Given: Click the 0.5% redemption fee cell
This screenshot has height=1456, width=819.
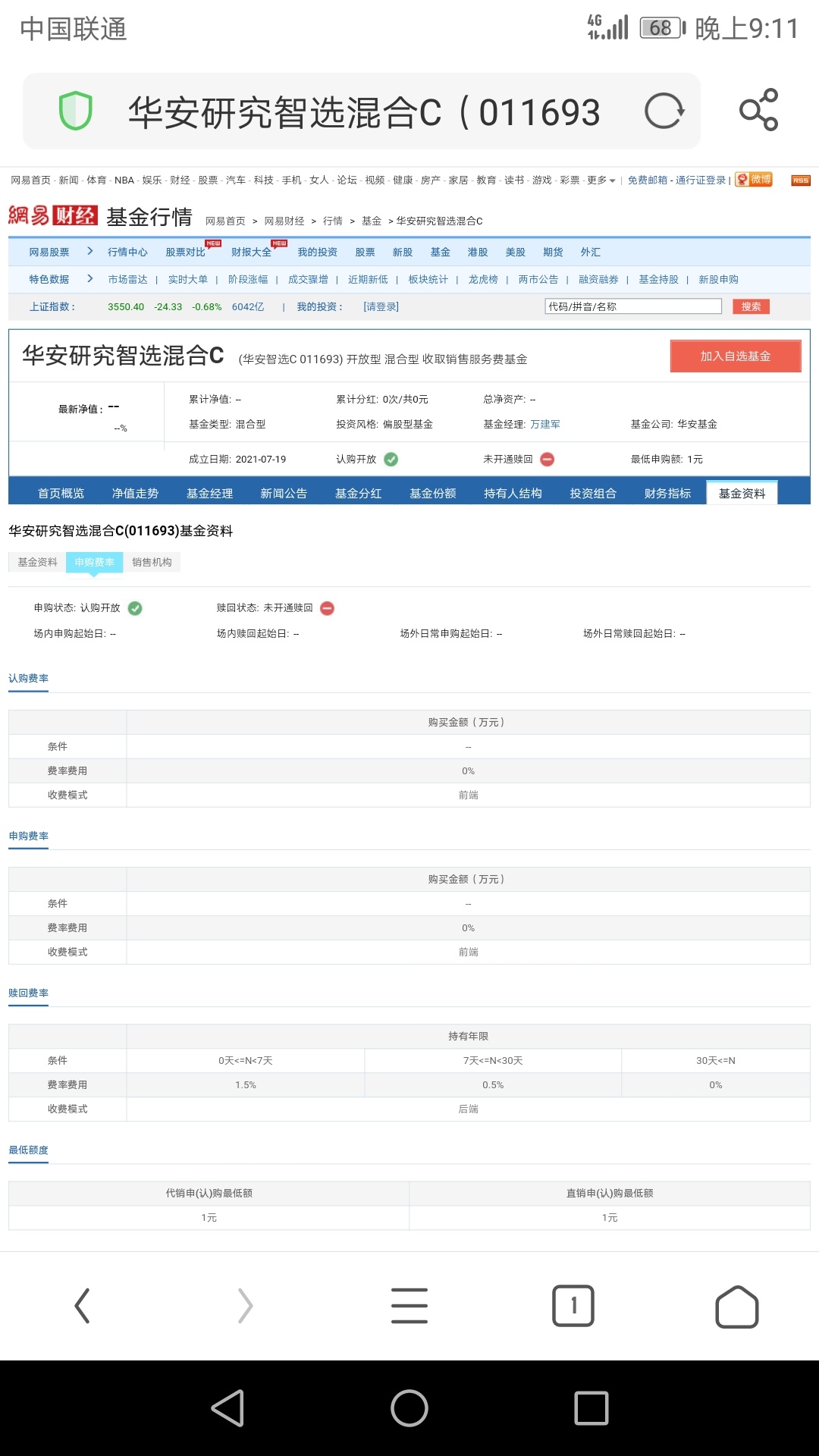Looking at the screenshot, I should coord(493,1084).
